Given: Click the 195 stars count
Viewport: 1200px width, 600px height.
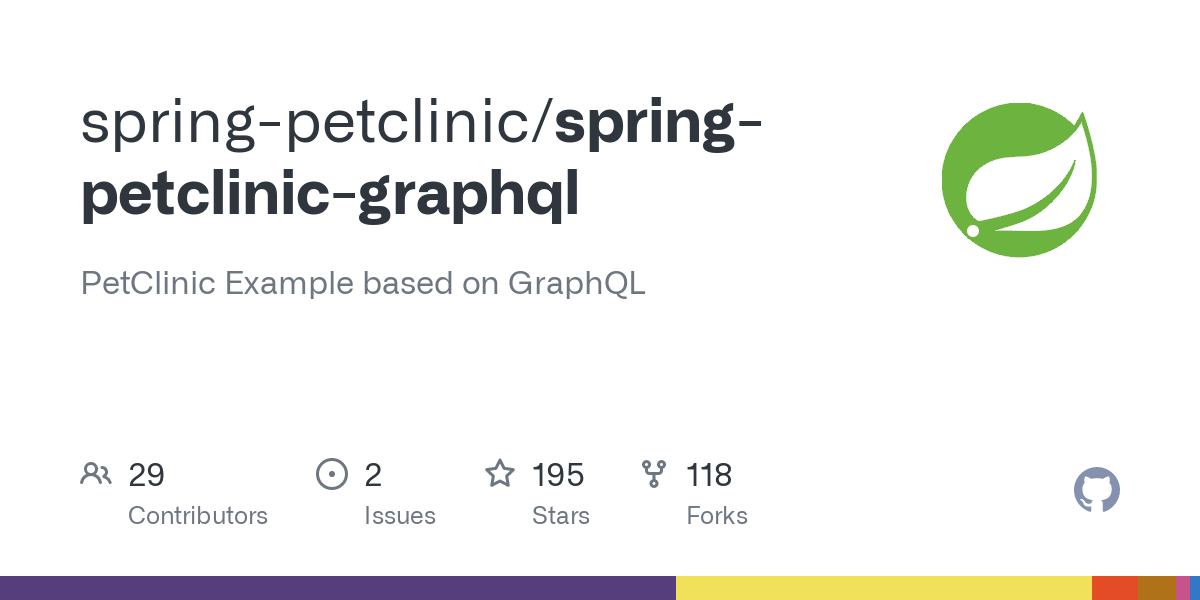Looking at the screenshot, I should click(x=558, y=475).
